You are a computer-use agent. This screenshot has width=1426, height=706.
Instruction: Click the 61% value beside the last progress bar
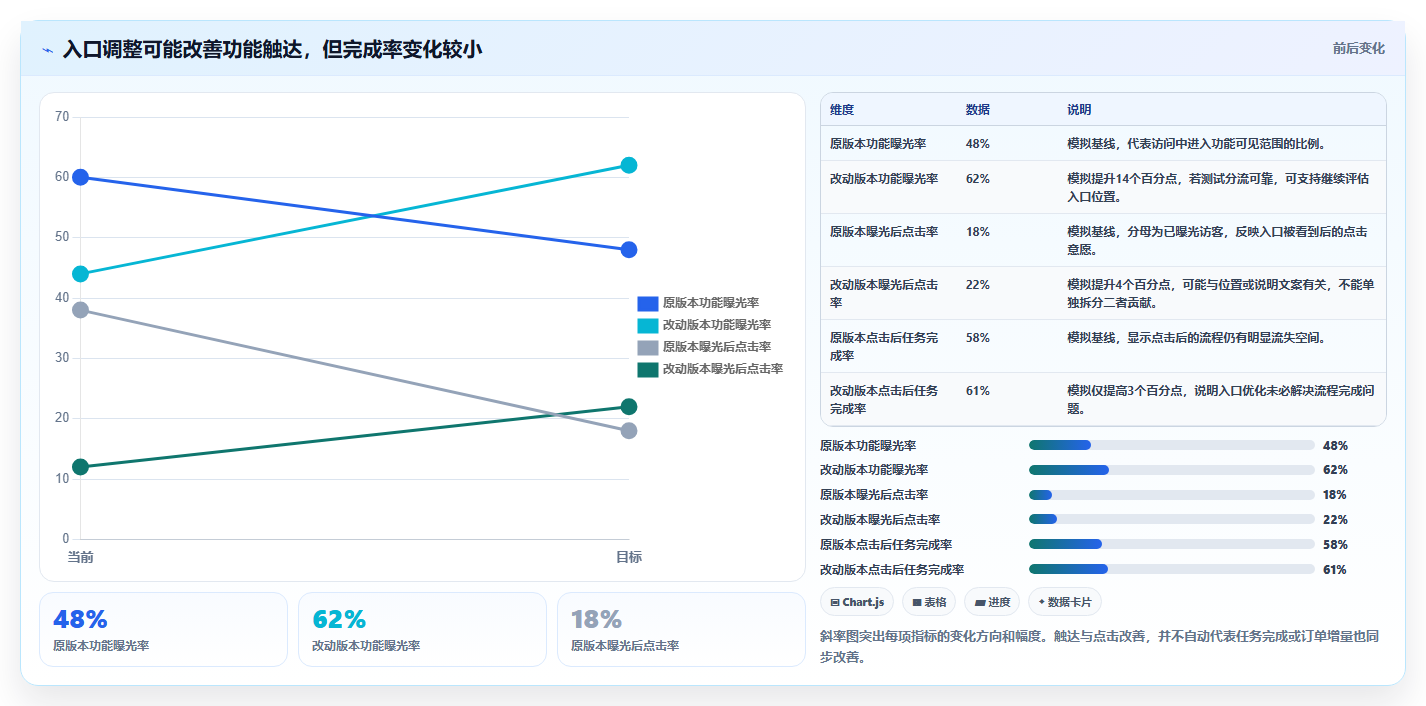click(x=1335, y=570)
